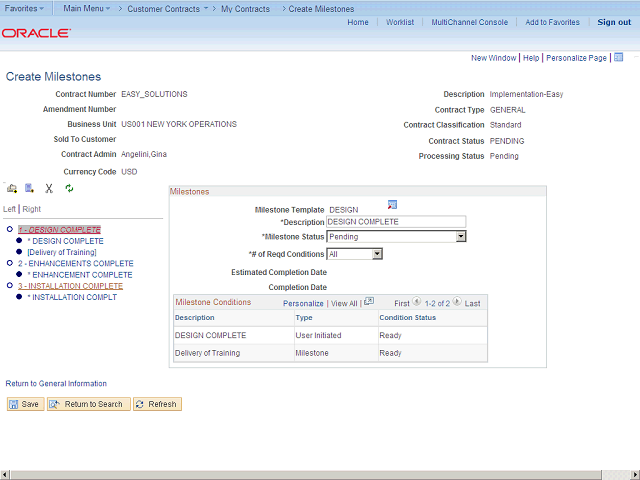Image resolution: width=640 pixels, height=480 pixels.
Task: Click the Save button
Action: tap(24, 405)
